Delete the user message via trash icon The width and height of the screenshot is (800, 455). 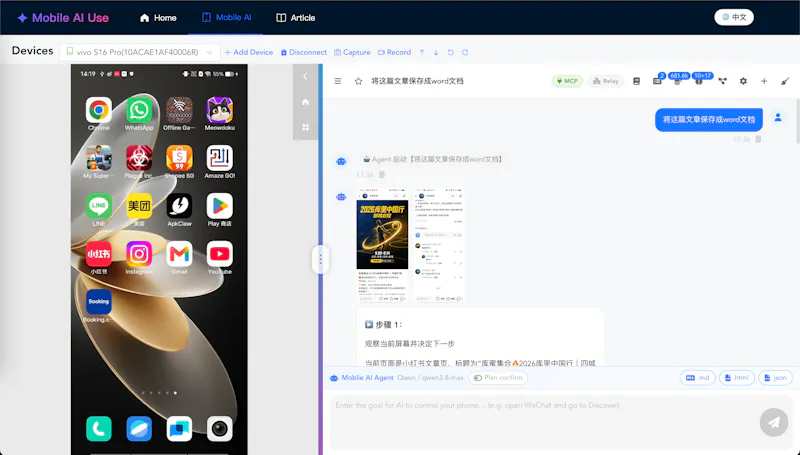point(758,139)
